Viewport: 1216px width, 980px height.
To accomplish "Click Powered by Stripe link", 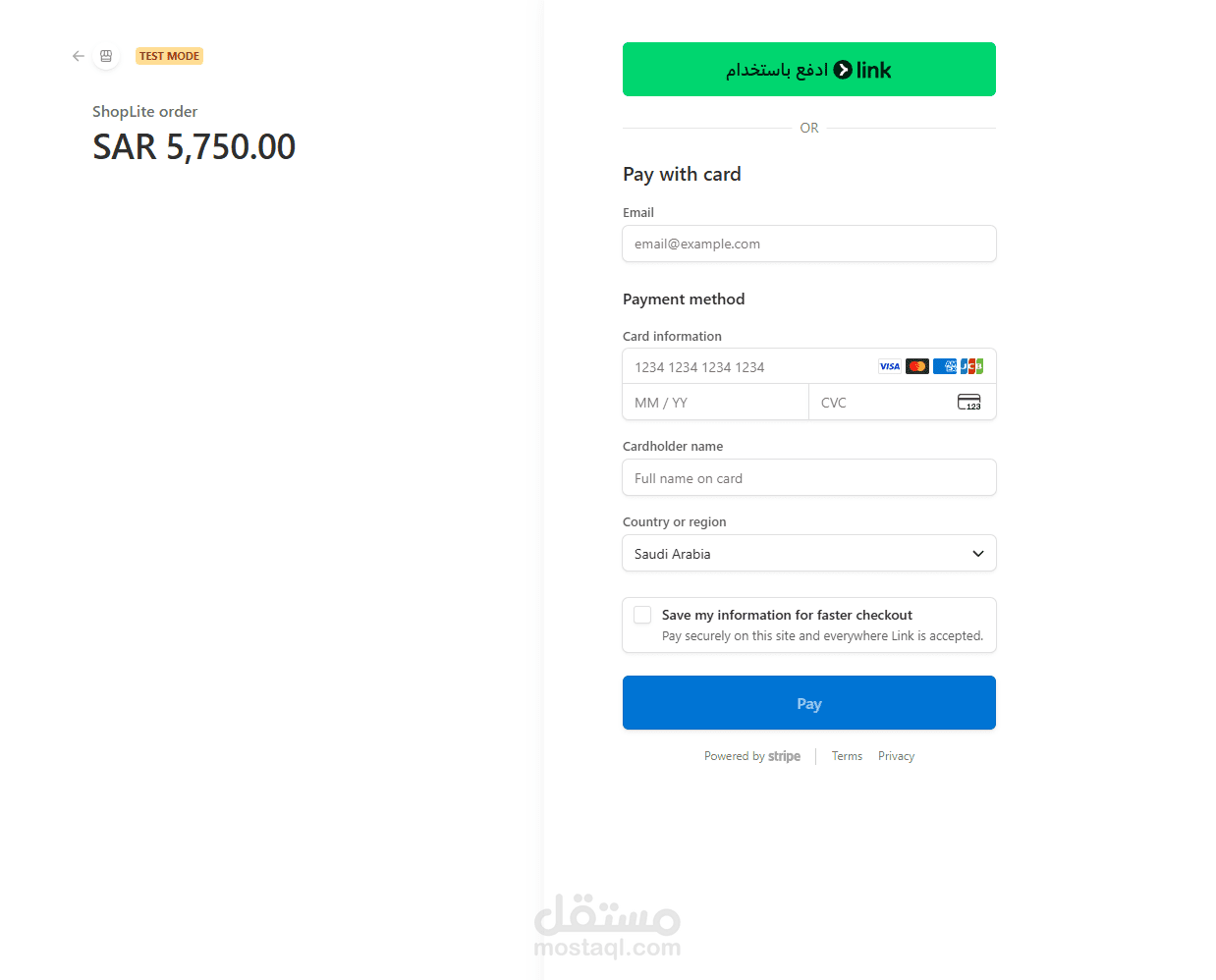I will tap(752, 756).
